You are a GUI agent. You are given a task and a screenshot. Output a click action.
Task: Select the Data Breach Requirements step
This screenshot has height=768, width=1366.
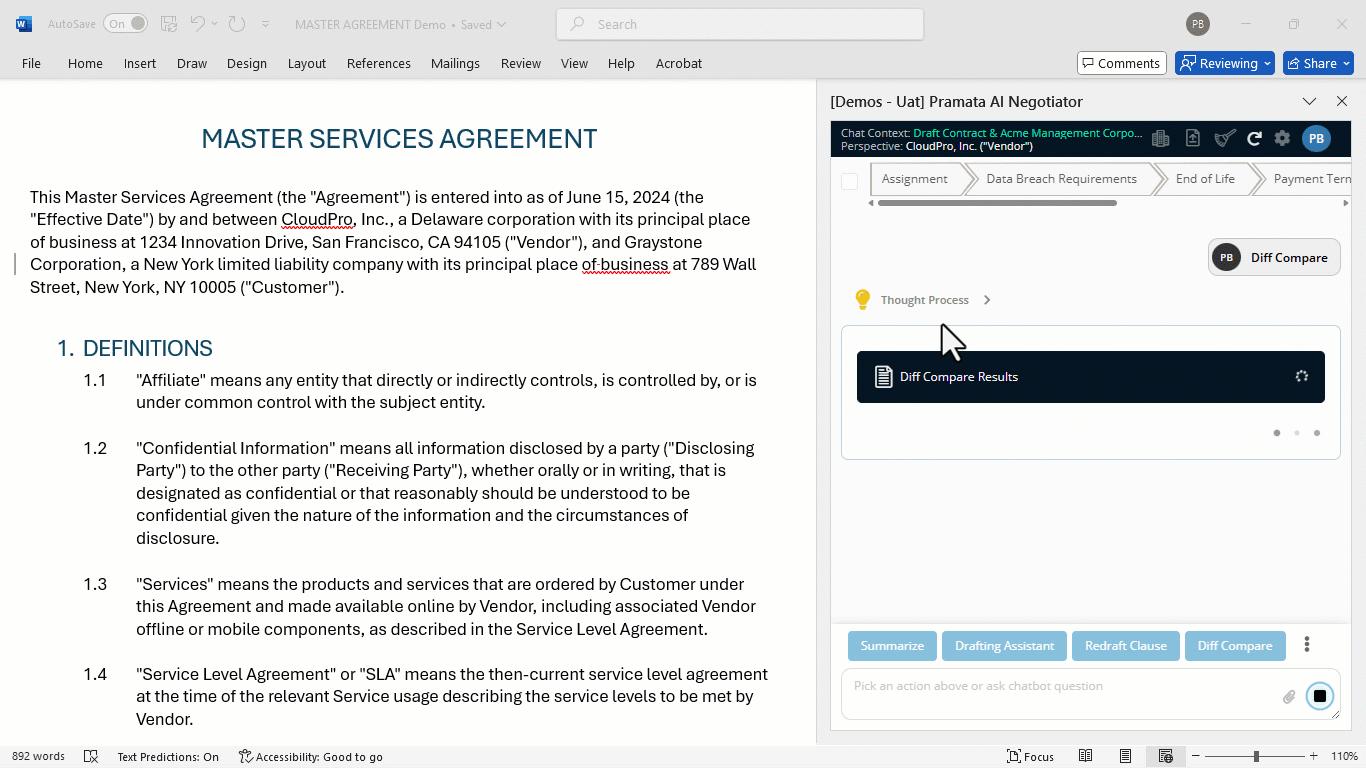[1061, 179]
